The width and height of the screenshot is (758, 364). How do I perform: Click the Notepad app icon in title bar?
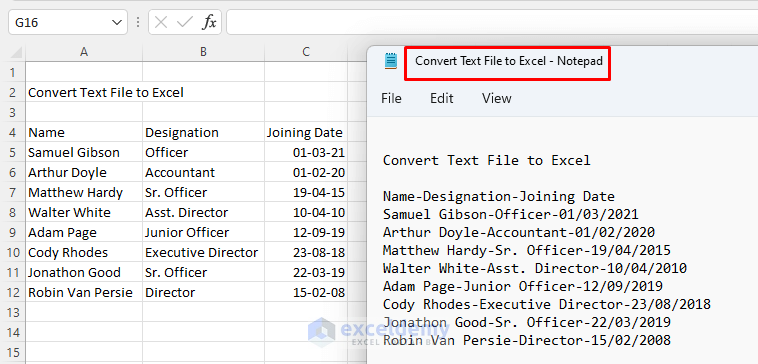click(391, 61)
